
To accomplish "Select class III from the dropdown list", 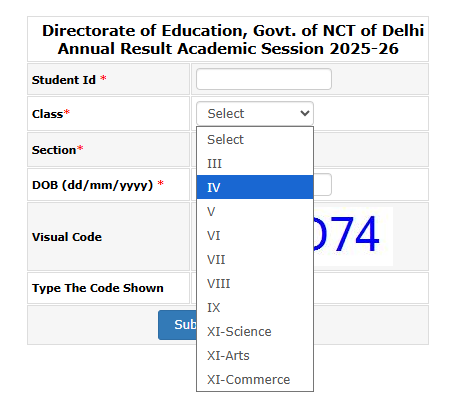I will [x=255, y=163].
